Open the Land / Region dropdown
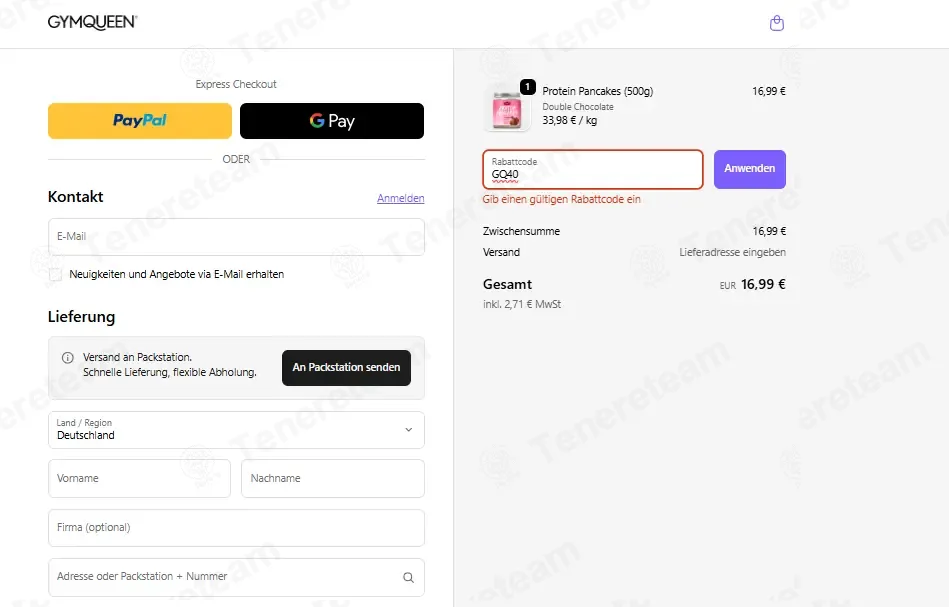 [236, 430]
